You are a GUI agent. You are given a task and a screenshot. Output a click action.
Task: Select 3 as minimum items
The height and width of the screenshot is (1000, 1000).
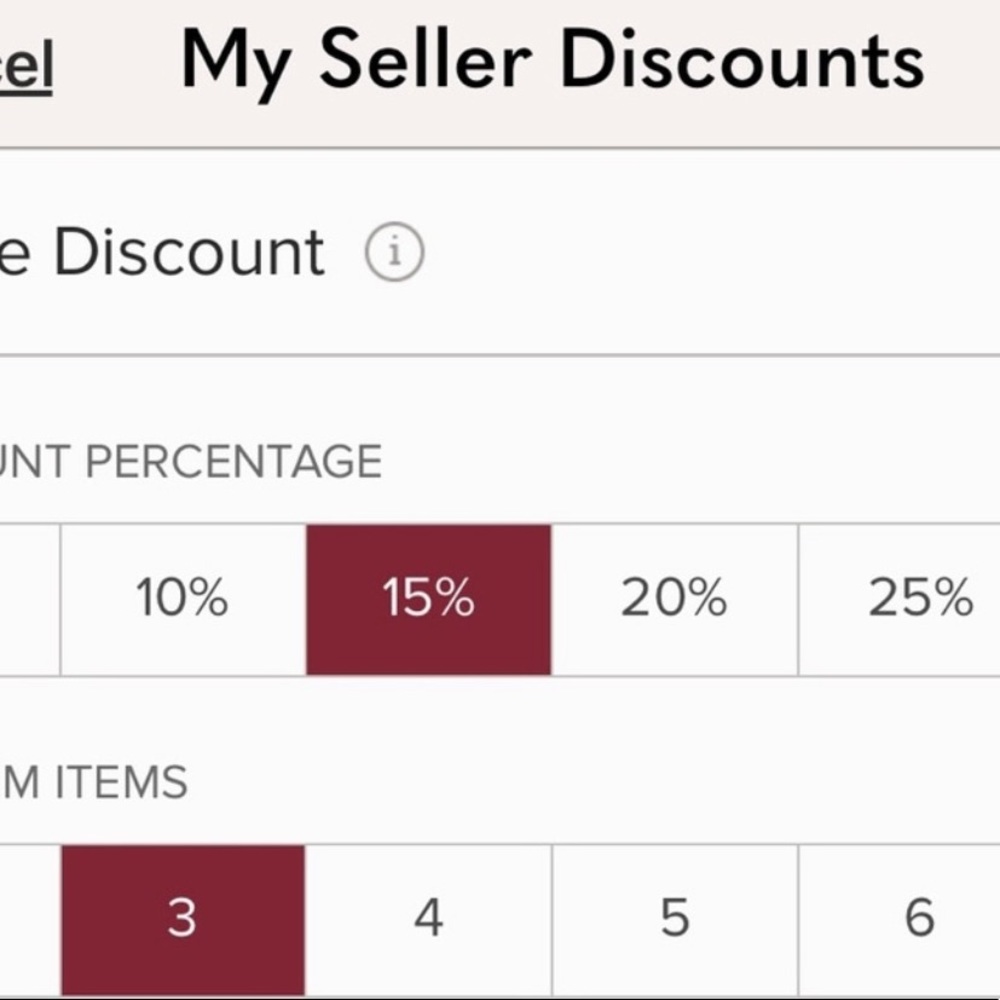(x=182, y=917)
